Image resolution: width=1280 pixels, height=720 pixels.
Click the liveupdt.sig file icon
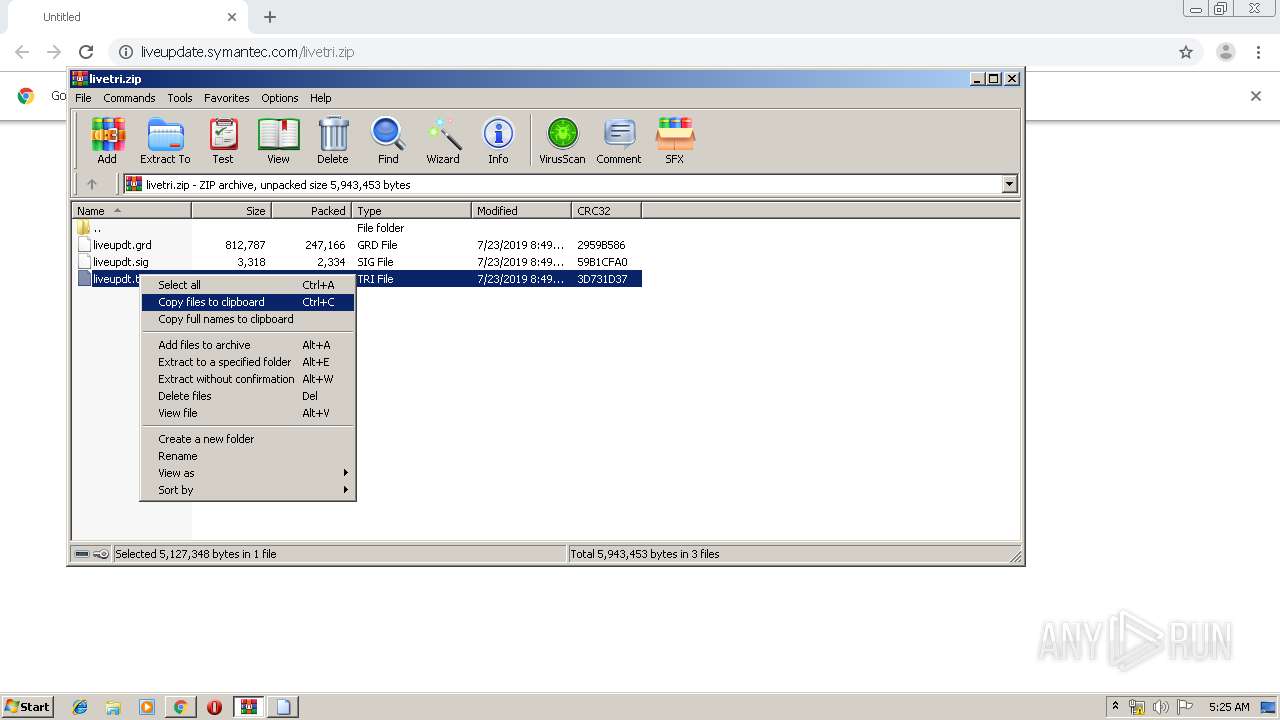pyautogui.click(x=84, y=262)
